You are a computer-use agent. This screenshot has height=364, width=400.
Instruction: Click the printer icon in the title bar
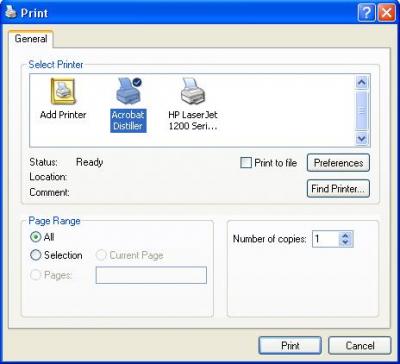click(11, 12)
